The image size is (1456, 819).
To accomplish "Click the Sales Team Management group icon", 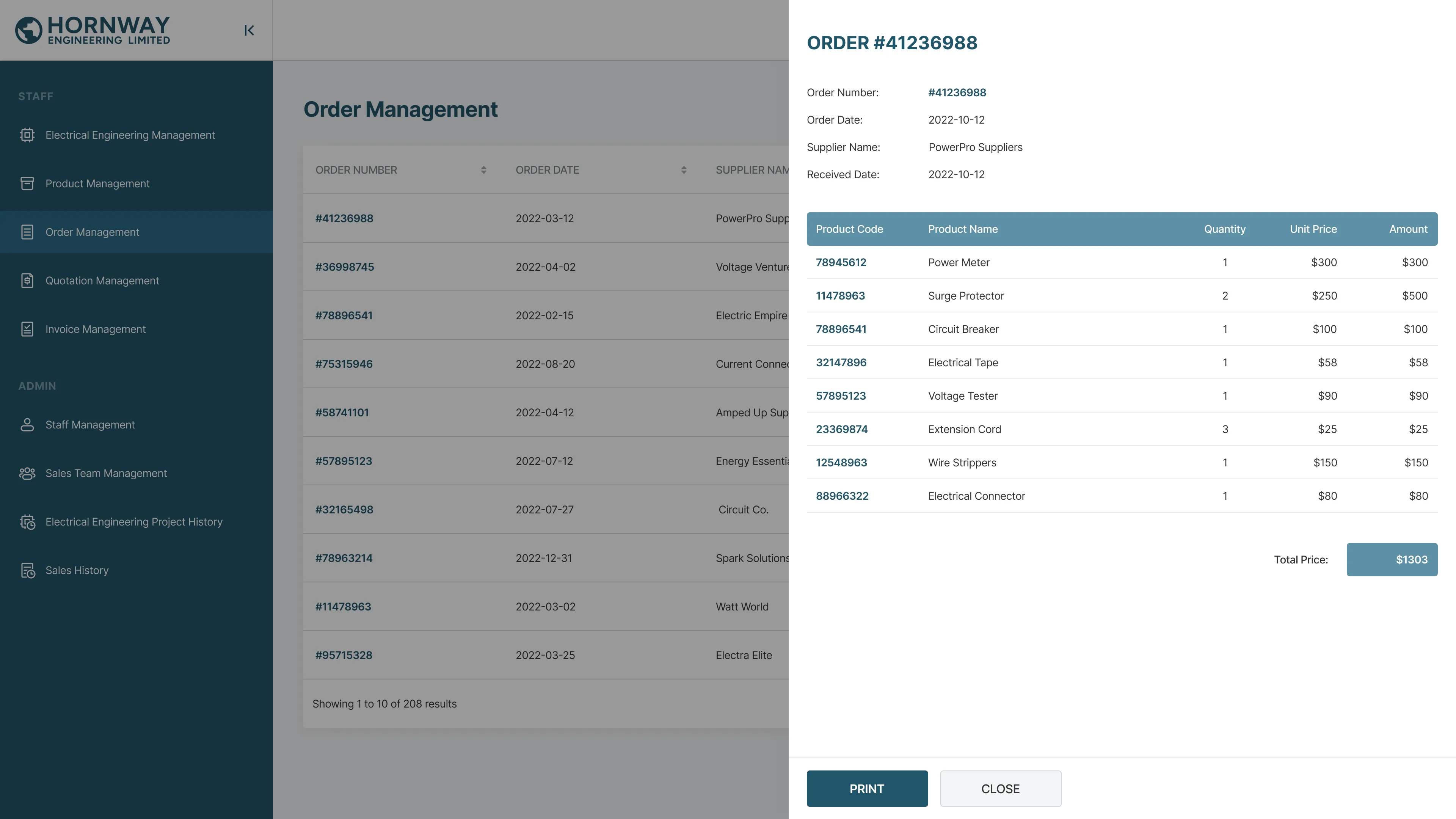I will tap(27, 474).
